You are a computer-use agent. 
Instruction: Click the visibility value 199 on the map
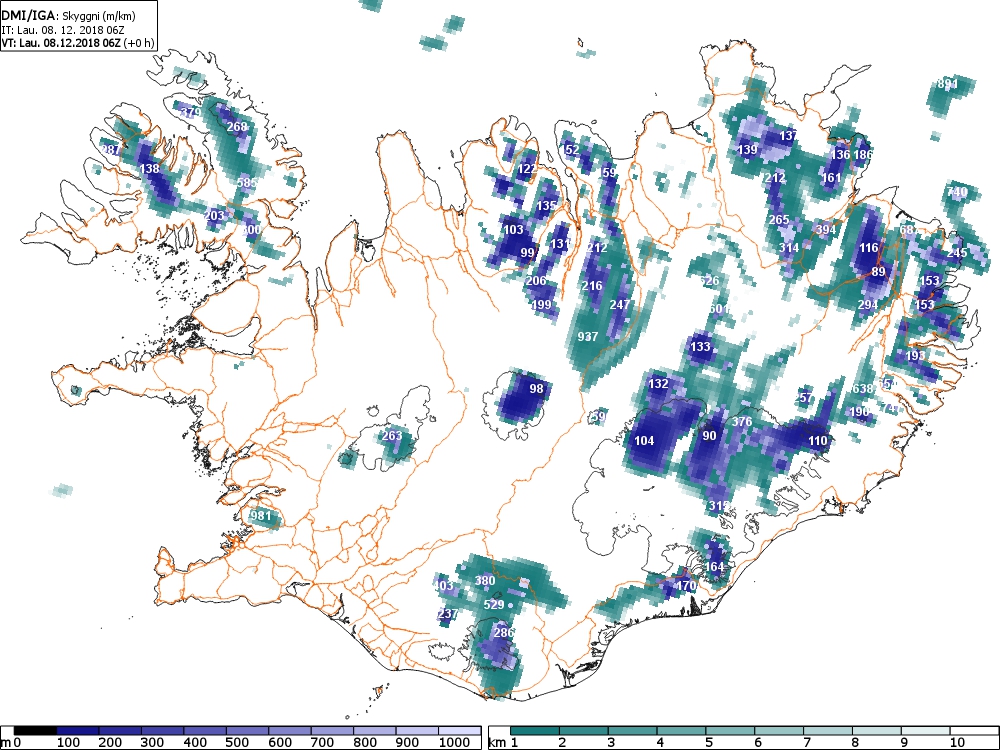click(541, 305)
